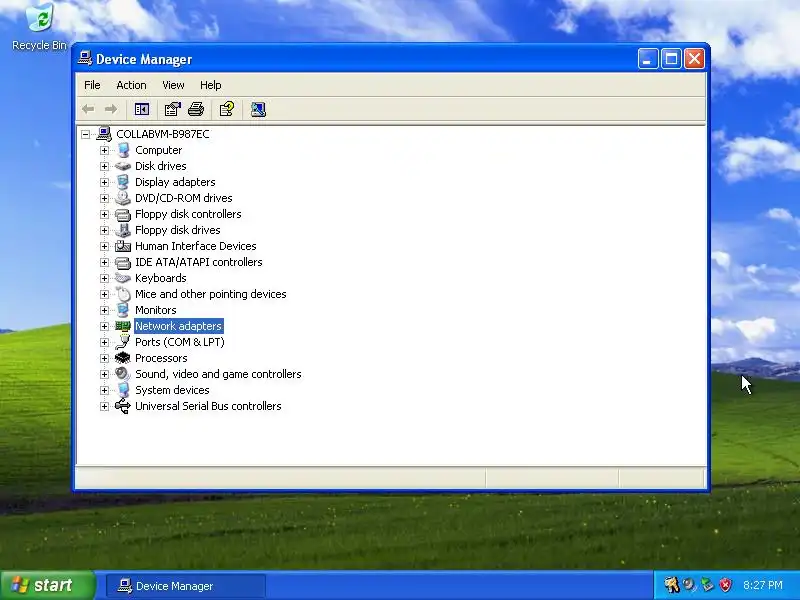Open the File menu
This screenshot has width=800, height=600.
[x=92, y=85]
